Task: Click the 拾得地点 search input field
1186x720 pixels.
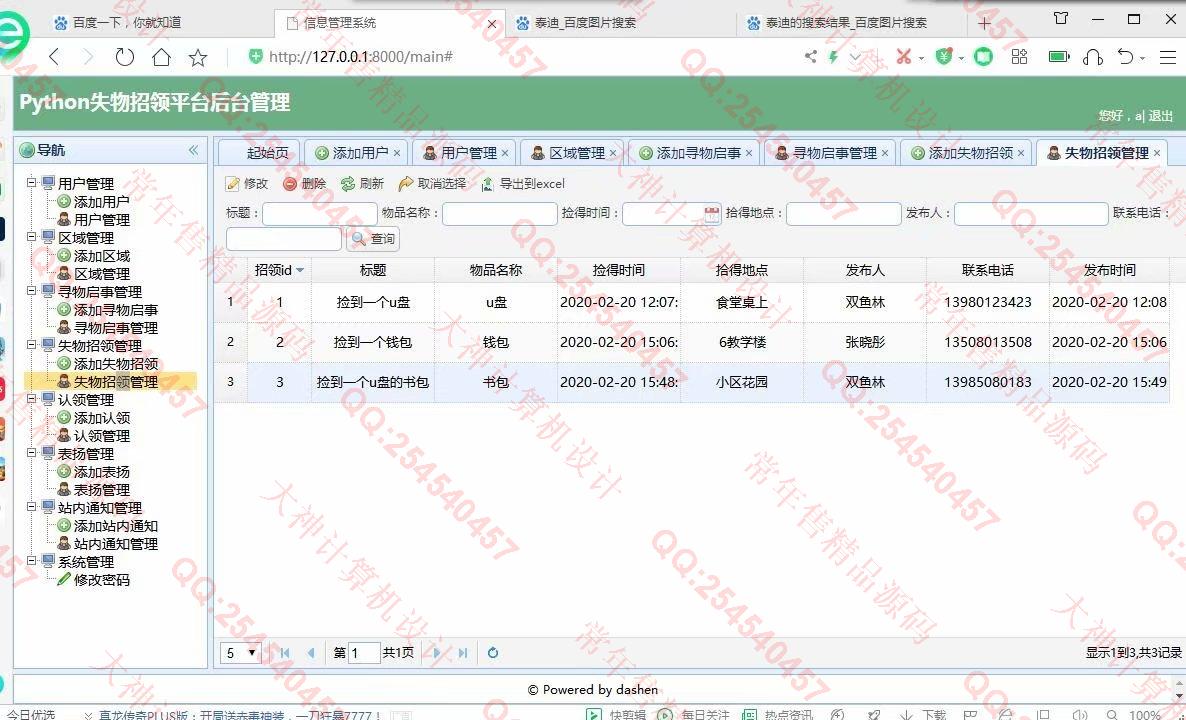Action: pyautogui.click(x=843, y=214)
